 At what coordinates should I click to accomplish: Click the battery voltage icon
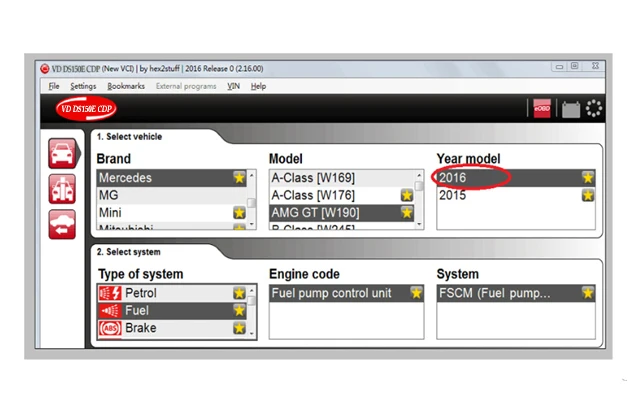click(571, 109)
